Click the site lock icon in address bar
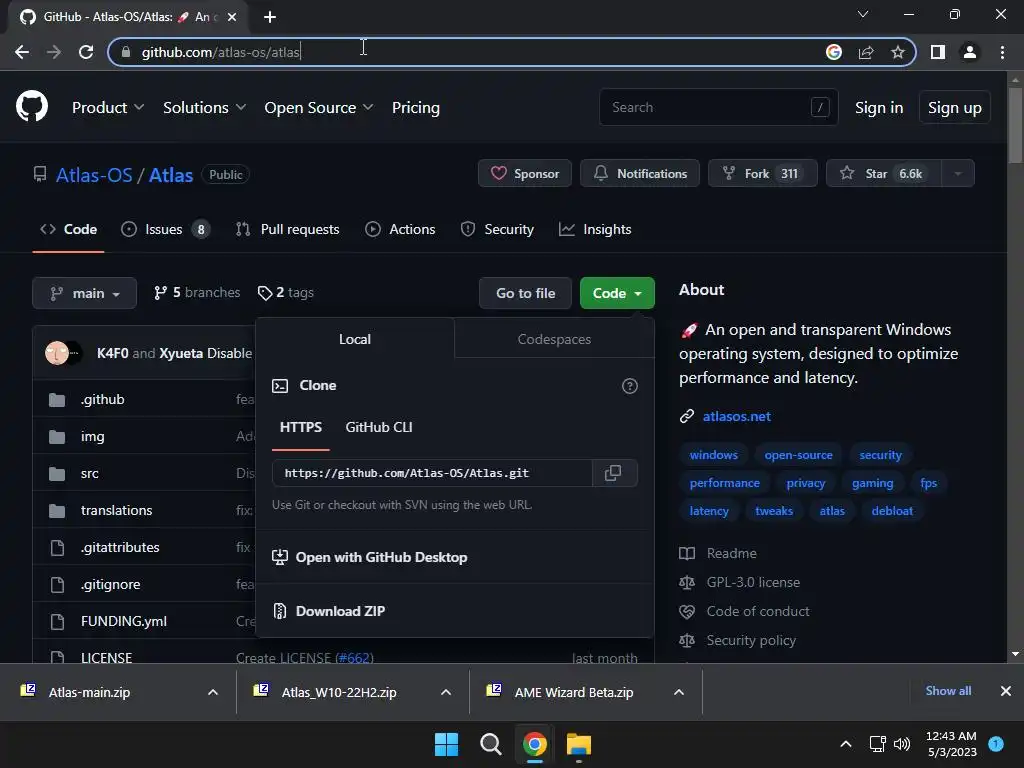 point(127,52)
